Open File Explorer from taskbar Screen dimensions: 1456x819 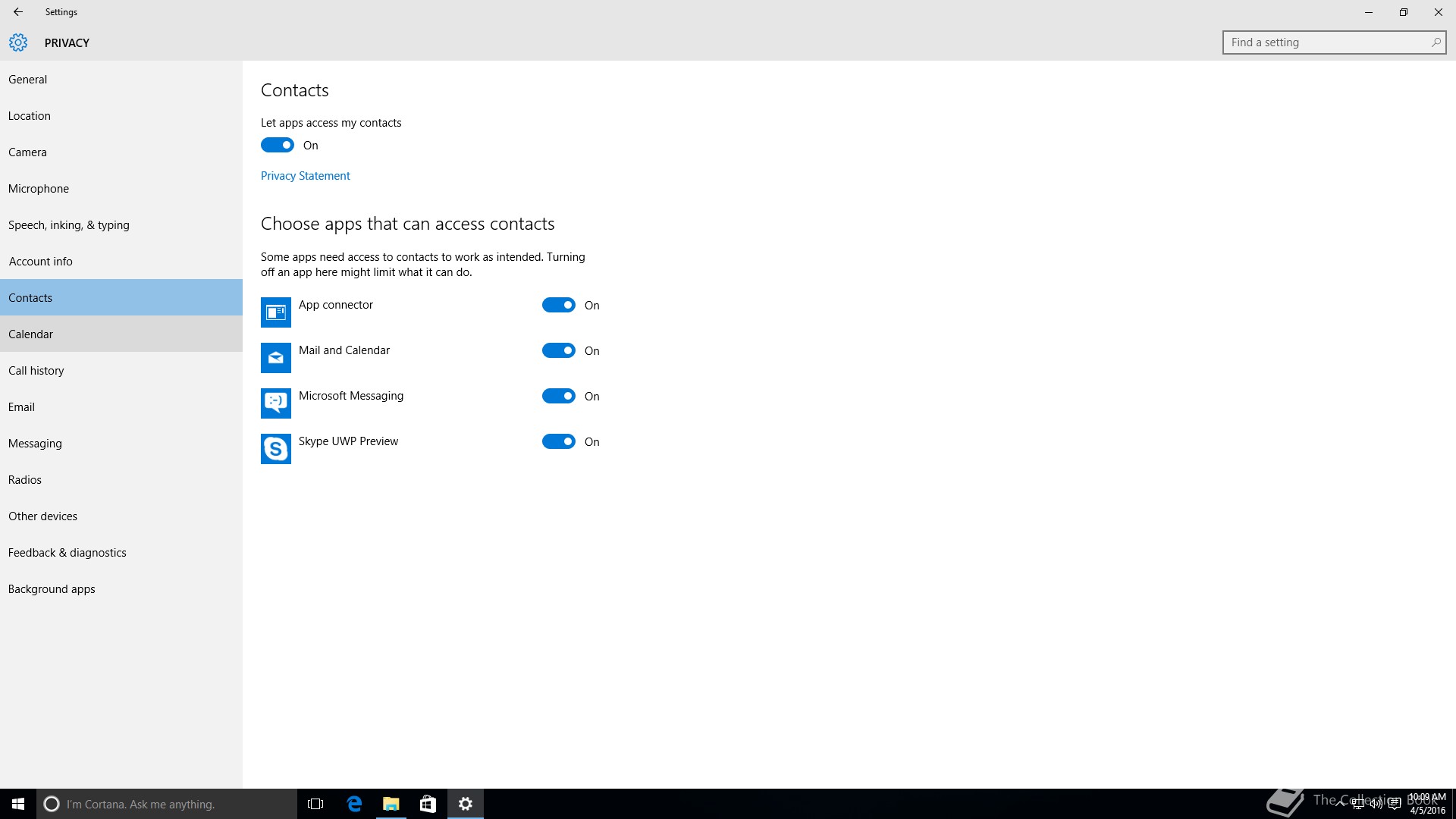pos(391,804)
